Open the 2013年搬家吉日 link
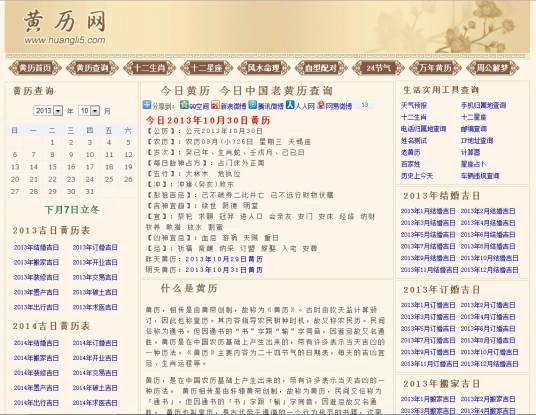 pyautogui.click(x=36, y=262)
